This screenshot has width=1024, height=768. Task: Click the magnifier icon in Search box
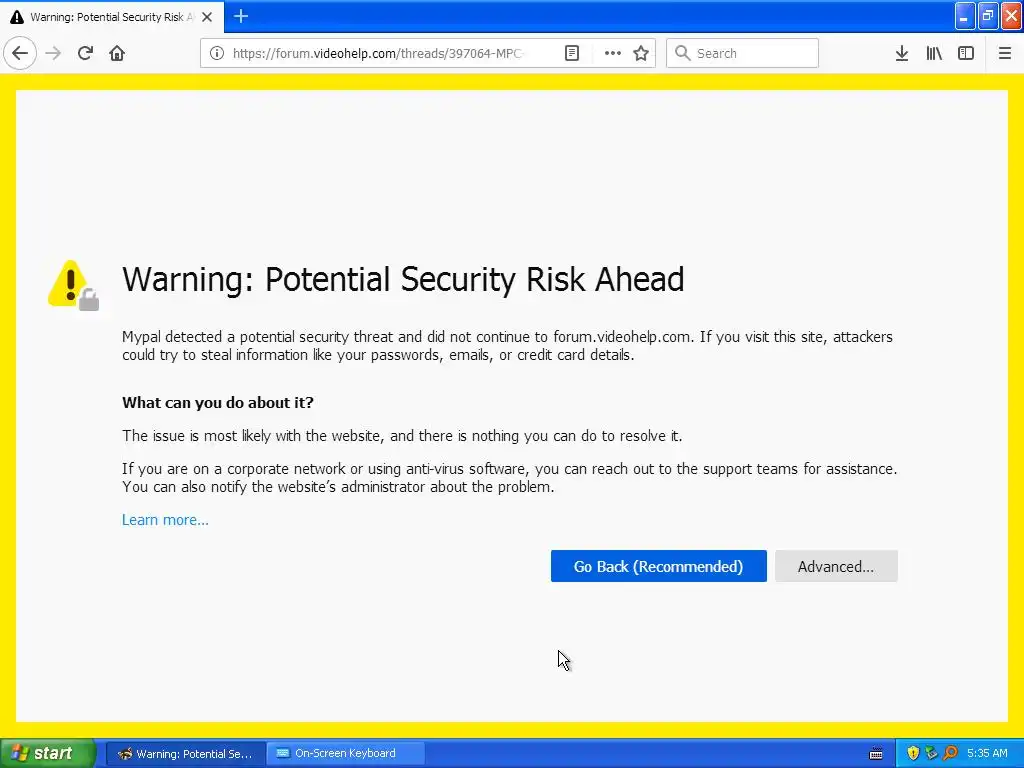click(682, 53)
